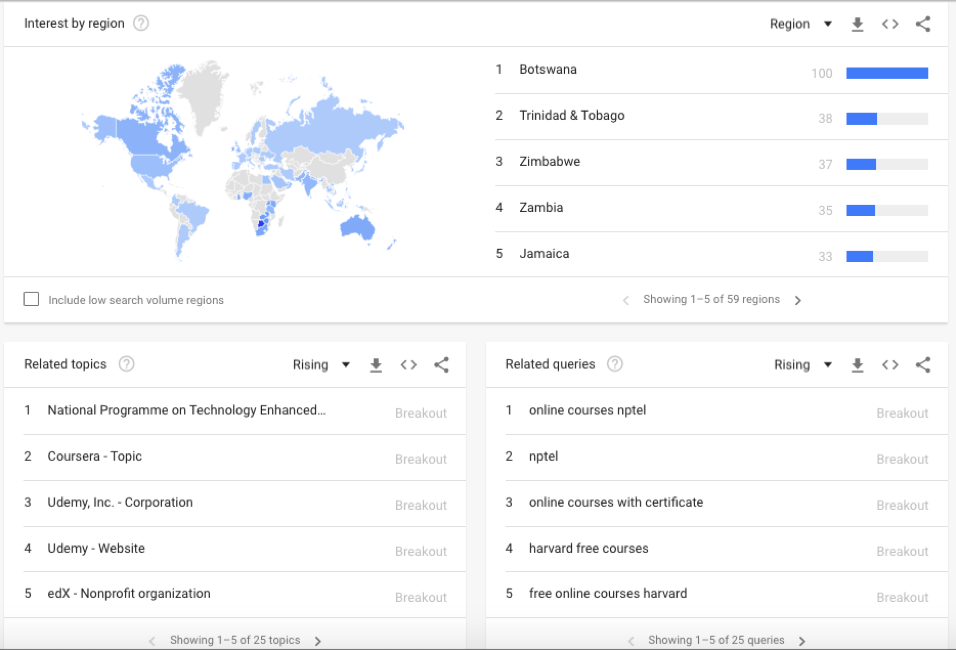
Task: Open 'harvard free courses' query
Action: (588, 548)
